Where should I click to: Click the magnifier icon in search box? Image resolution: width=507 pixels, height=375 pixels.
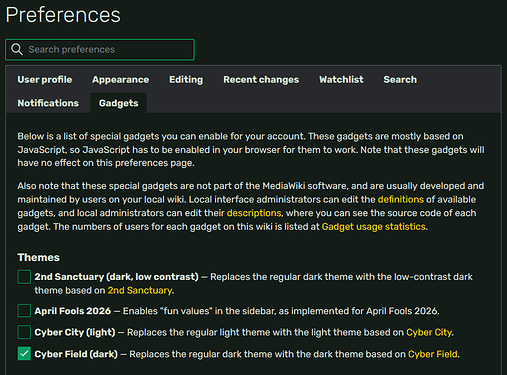[x=17, y=49]
